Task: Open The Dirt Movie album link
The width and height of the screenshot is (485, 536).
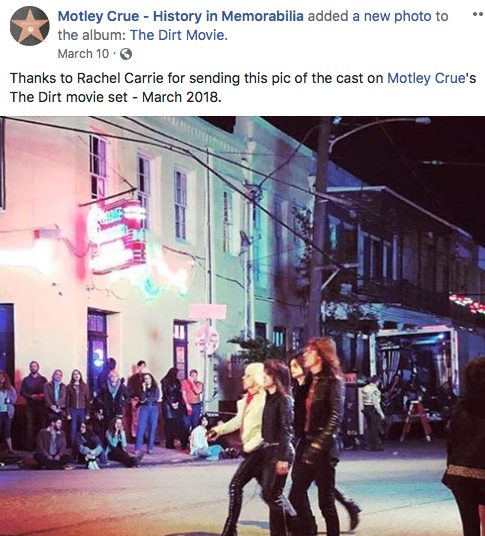Action: click(179, 35)
